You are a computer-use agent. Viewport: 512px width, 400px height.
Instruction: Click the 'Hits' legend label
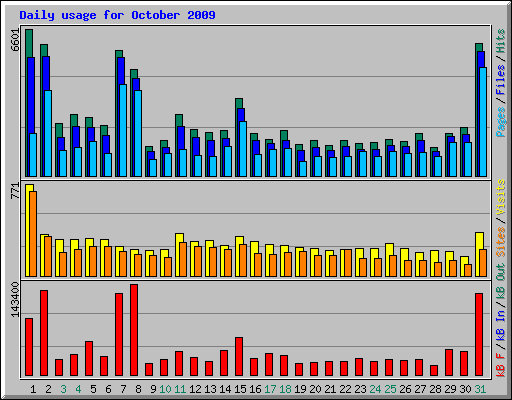tap(501, 41)
